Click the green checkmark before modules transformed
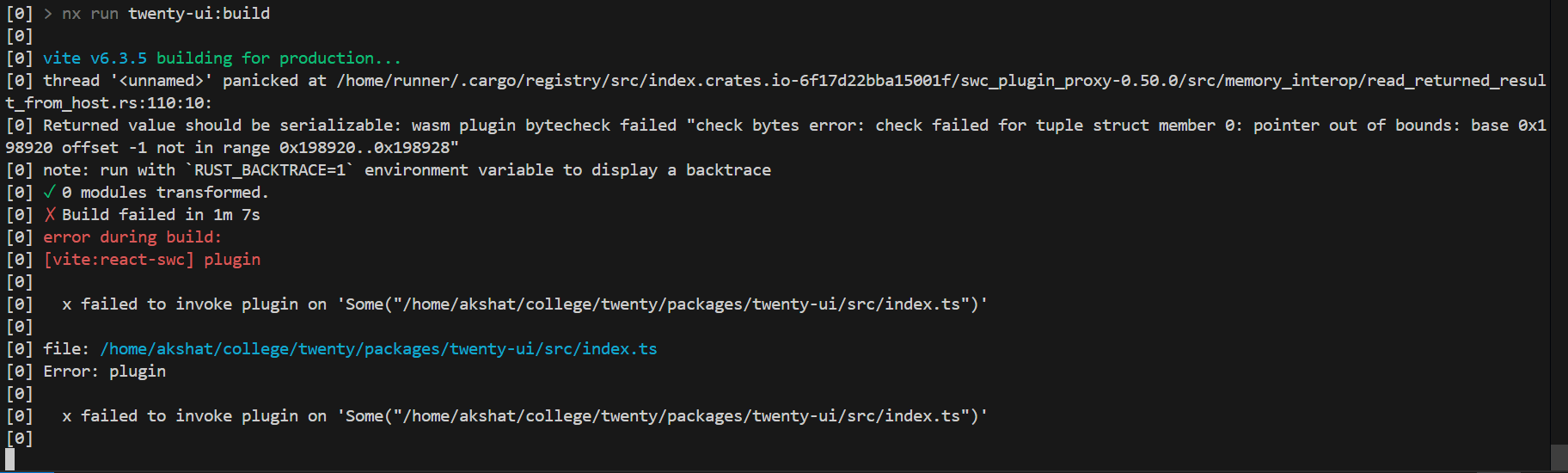Image resolution: width=1568 pixels, height=473 pixels. pos(49,193)
